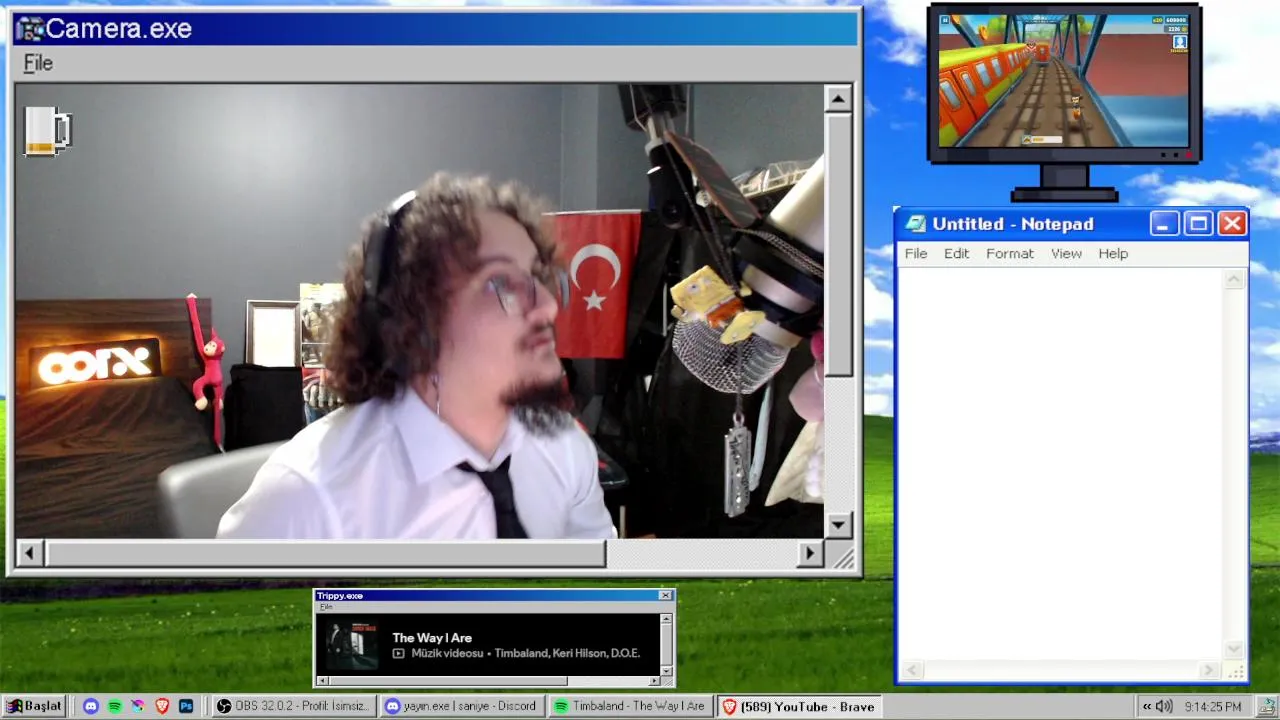Click the vertical scrollbar thumb in Camera.exe
The height and width of the screenshot is (720, 1280).
[x=838, y=244]
